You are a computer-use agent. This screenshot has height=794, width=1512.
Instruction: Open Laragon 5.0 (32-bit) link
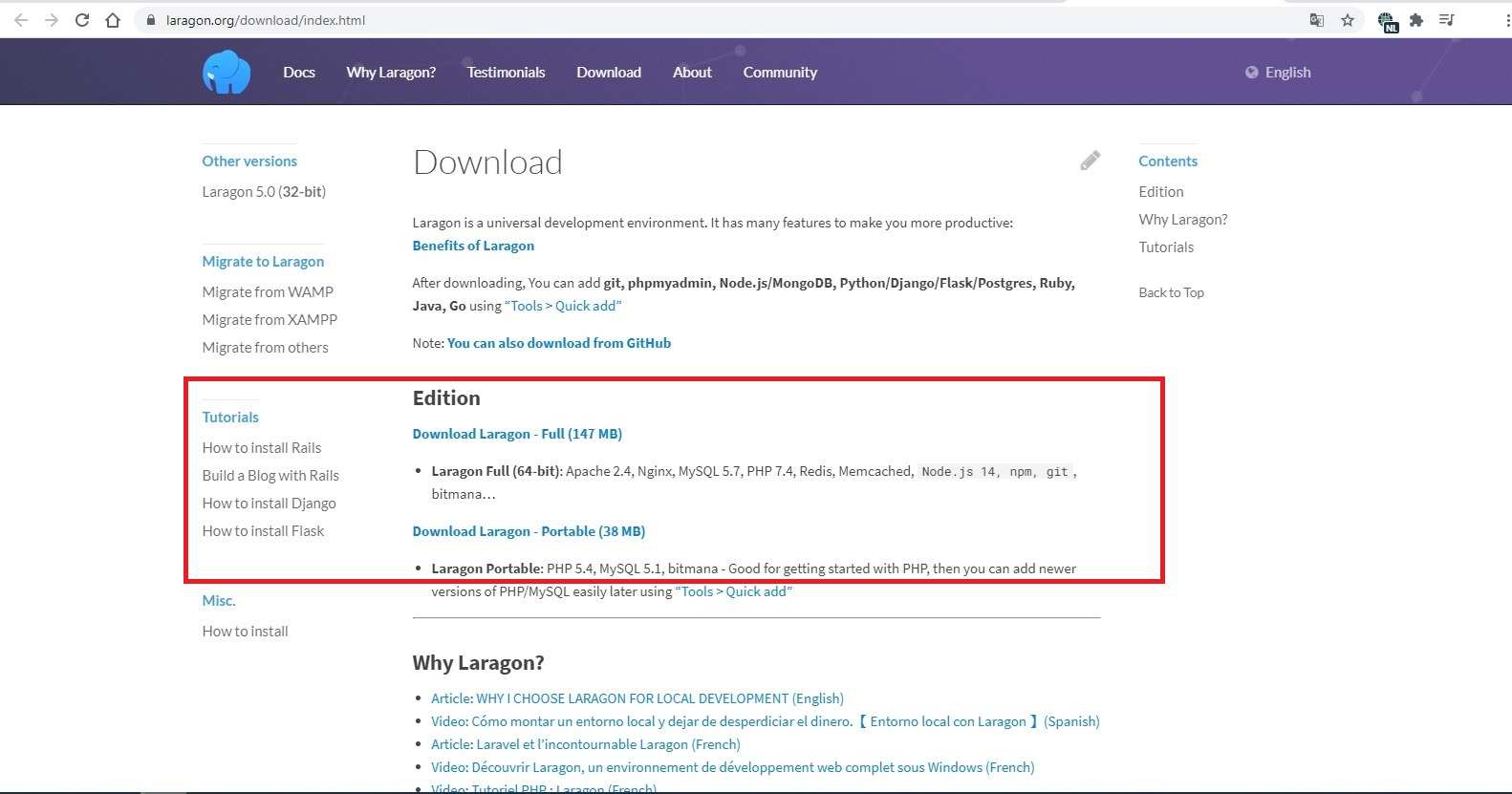point(264,192)
